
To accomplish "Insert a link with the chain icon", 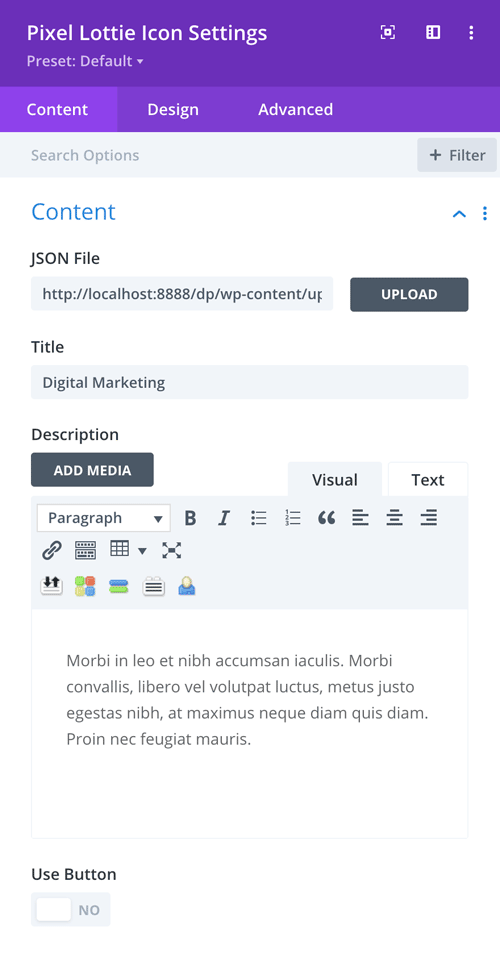I will (x=51, y=550).
